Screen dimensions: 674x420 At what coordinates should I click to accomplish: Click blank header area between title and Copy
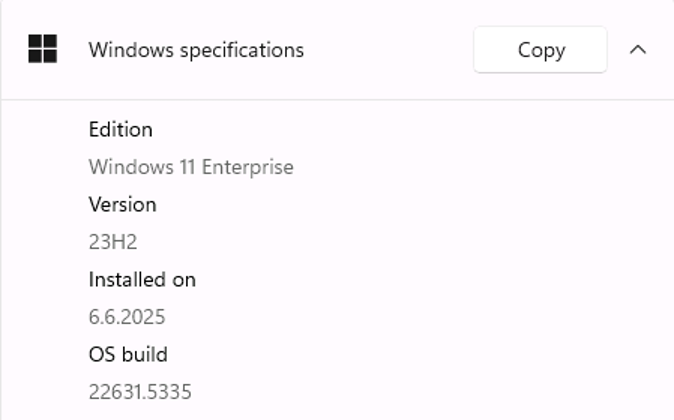point(389,50)
